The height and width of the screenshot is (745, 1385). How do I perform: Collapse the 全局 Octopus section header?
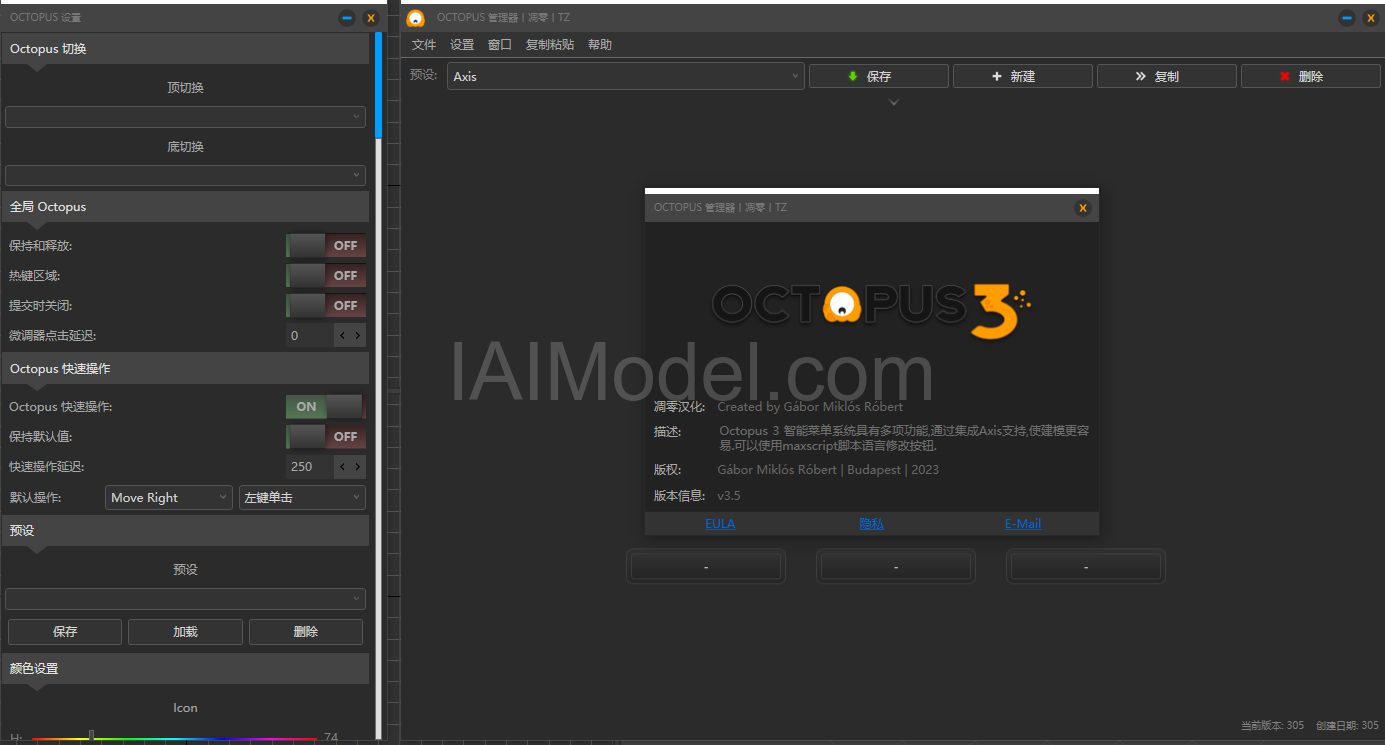(x=185, y=207)
